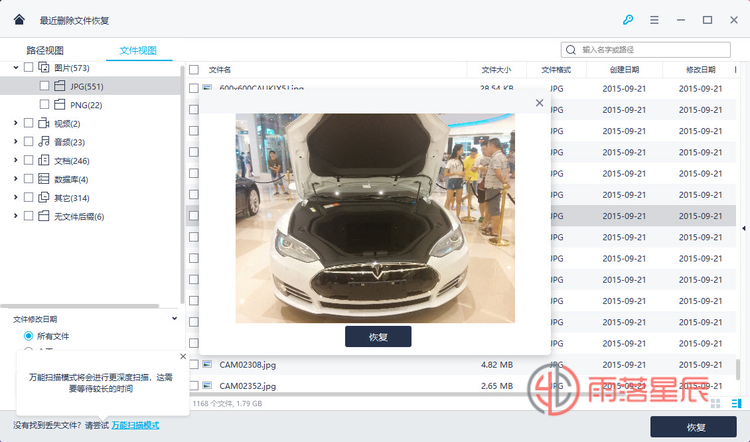
Task: Expand the 视频(2) tree node
Action: pos(15,123)
